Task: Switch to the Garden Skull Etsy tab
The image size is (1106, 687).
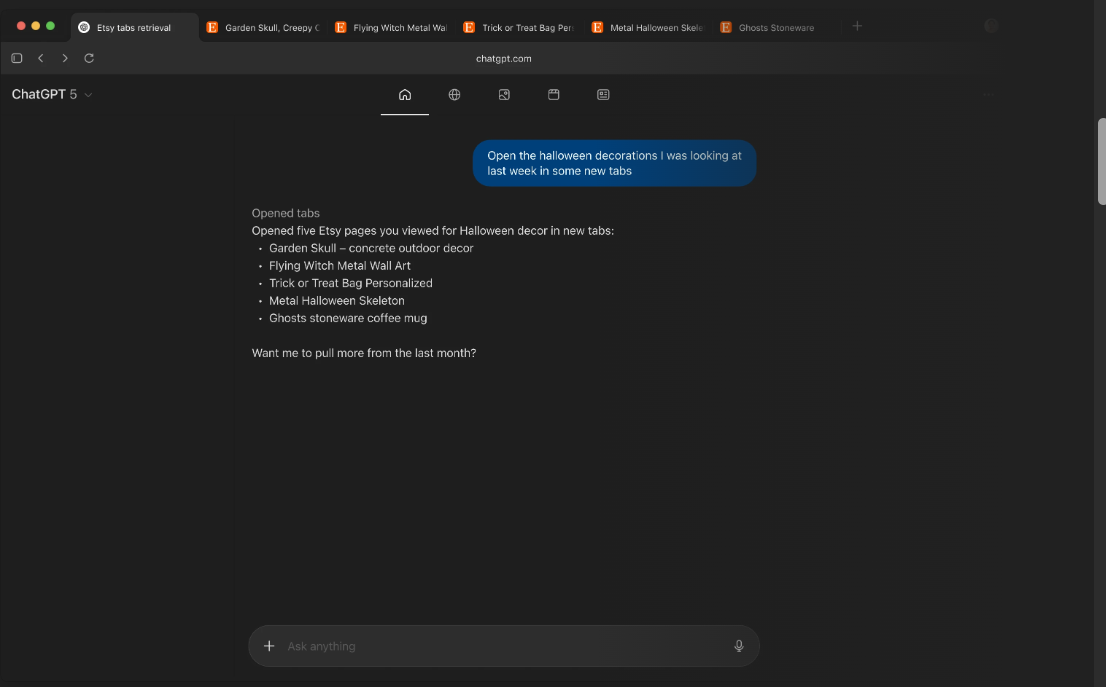Action: [x=263, y=28]
